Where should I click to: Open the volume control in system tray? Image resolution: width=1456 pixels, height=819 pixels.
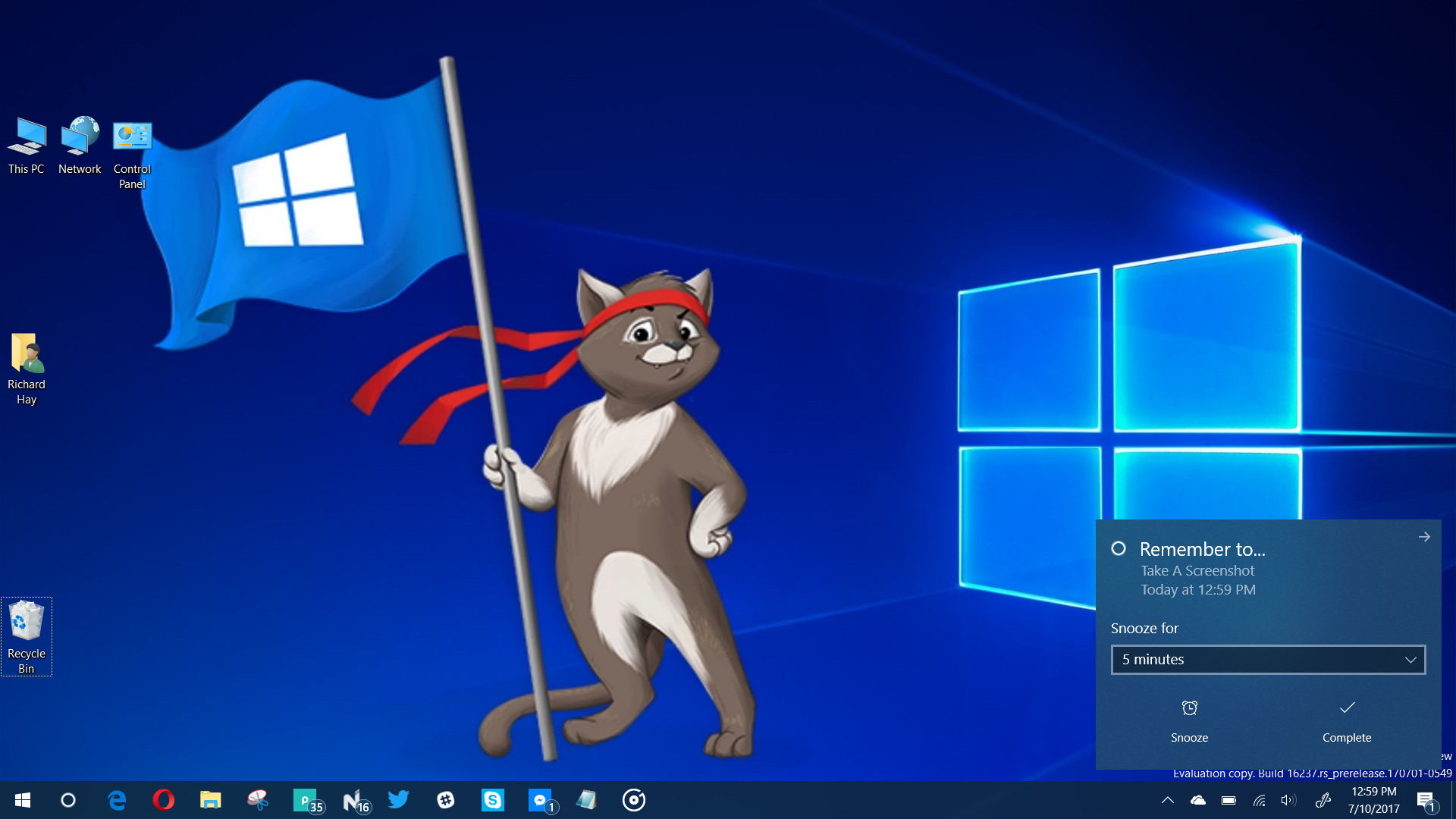pos(1288,800)
